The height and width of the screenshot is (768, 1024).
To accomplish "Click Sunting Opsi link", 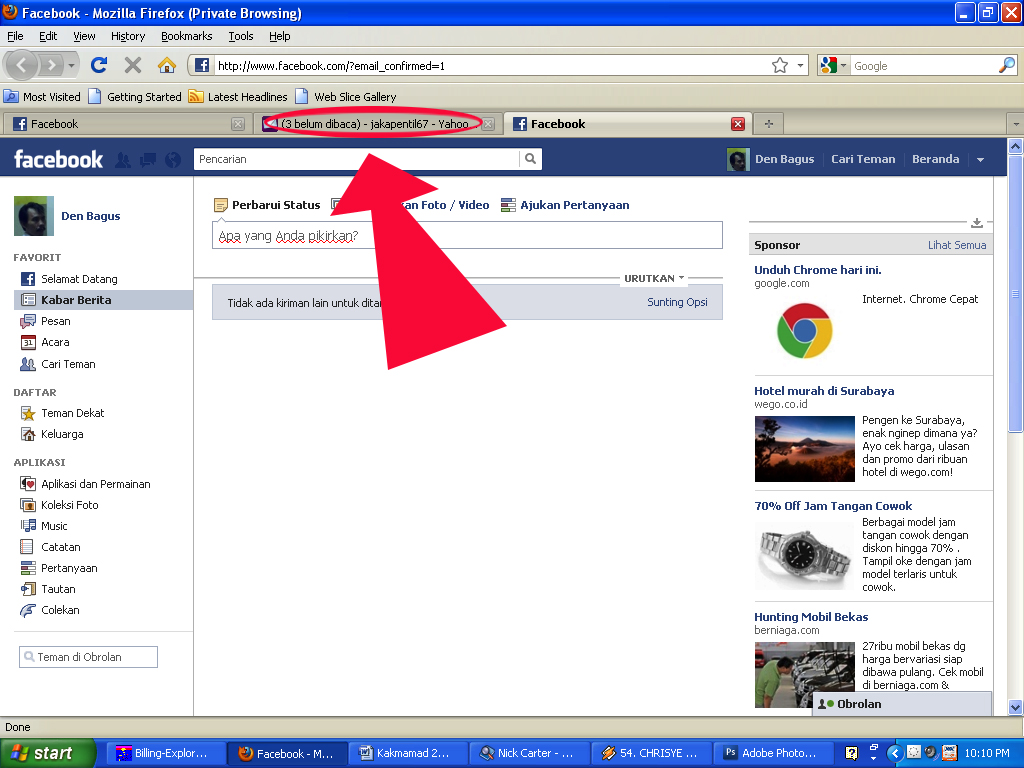I will (677, 302).
